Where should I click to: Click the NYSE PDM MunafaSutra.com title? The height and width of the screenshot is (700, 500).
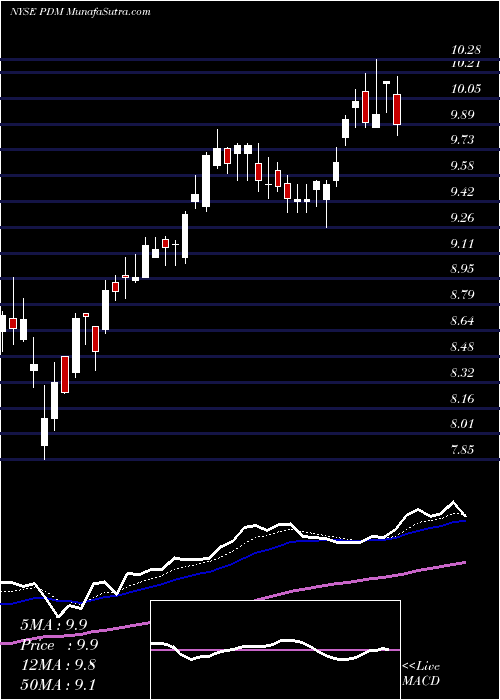79,12
